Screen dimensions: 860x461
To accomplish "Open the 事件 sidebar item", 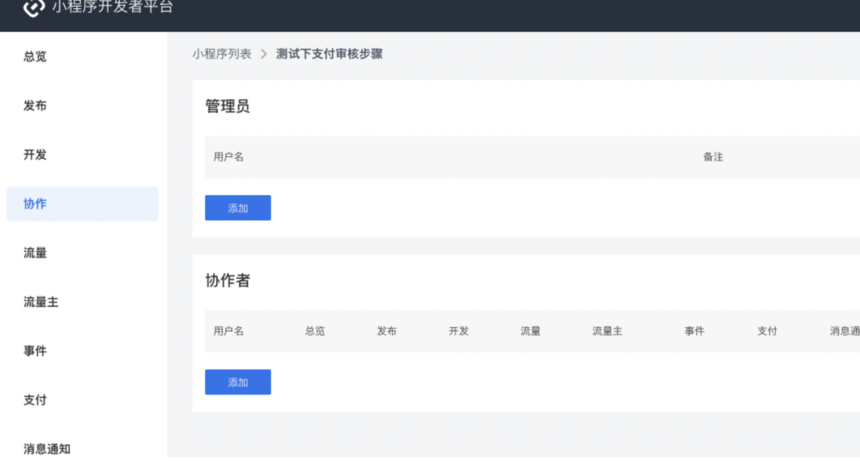I will click(x=35, y=351).
